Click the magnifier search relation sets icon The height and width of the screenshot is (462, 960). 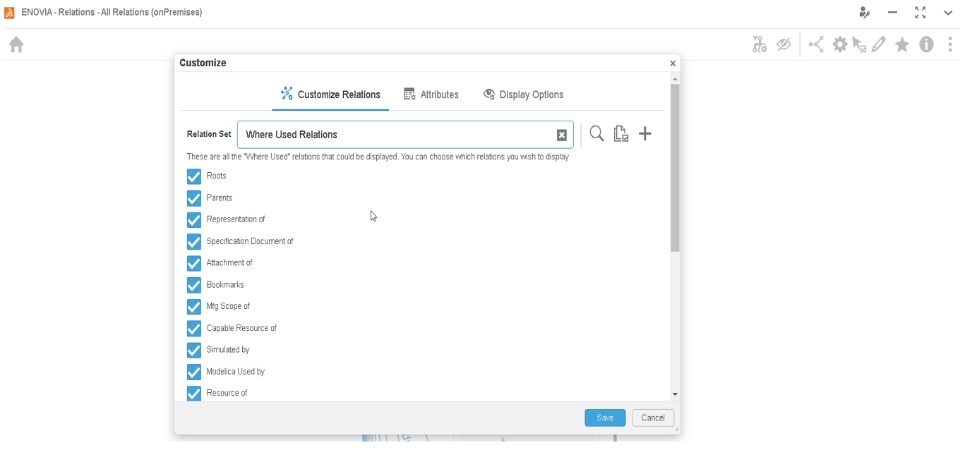(x=596, y=134)
